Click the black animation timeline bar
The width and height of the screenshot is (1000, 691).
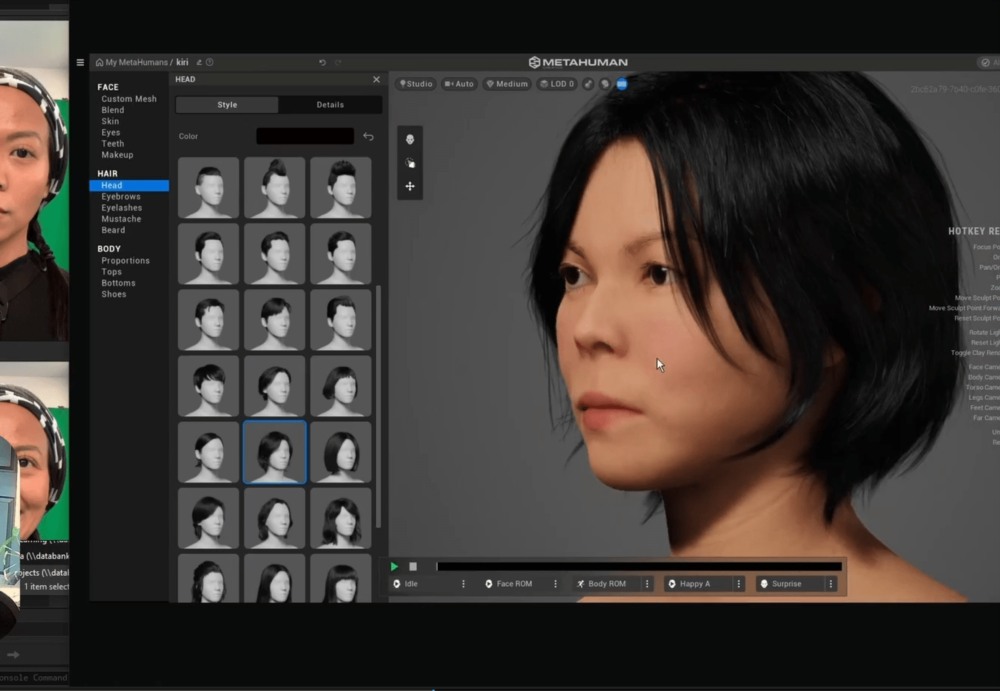tap(639, 566)
